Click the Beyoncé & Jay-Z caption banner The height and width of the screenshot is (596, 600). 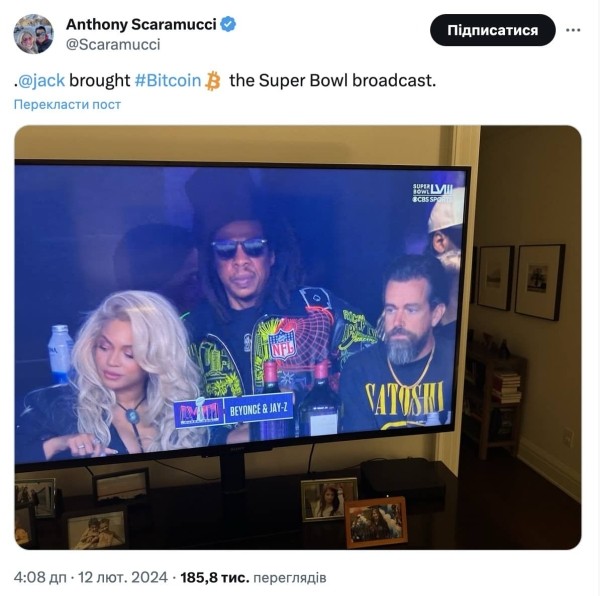click(x=259, y=409)
